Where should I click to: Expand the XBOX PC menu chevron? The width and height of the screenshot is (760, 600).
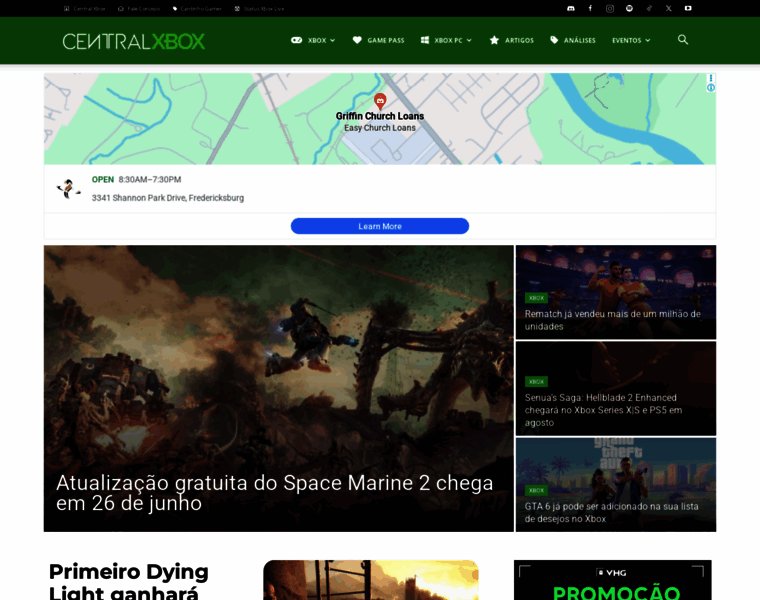click(469, 41)
